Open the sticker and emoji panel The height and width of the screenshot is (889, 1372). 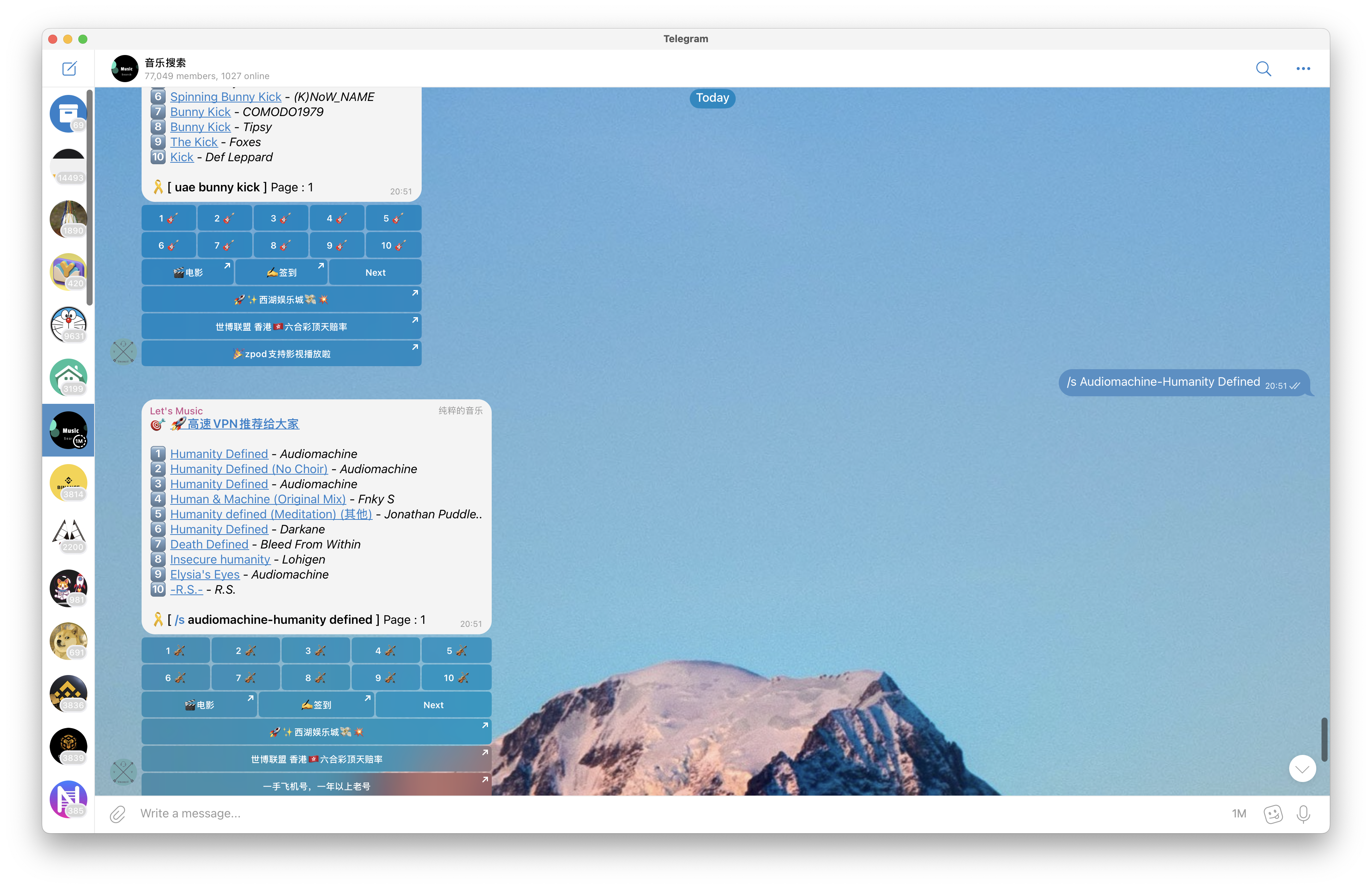click(x=1273, y=813)
